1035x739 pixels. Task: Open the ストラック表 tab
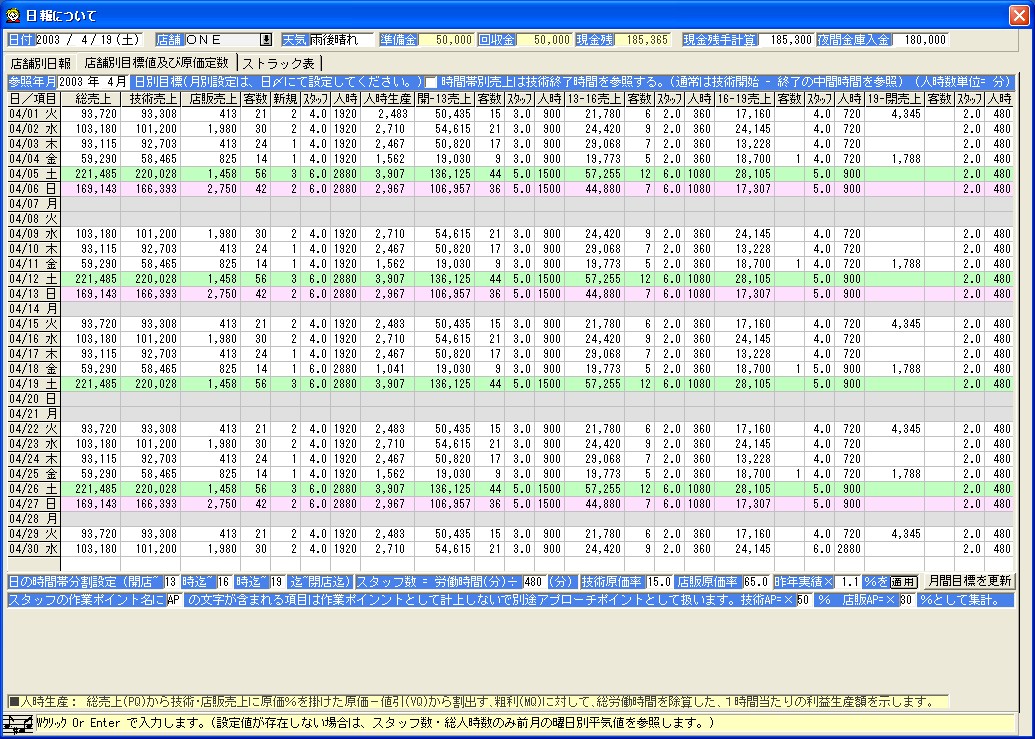(x=279, y=63)
